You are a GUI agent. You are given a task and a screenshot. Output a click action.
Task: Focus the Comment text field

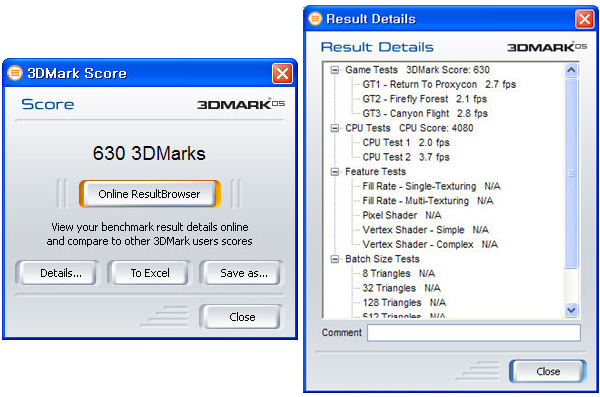pos(474,333)
